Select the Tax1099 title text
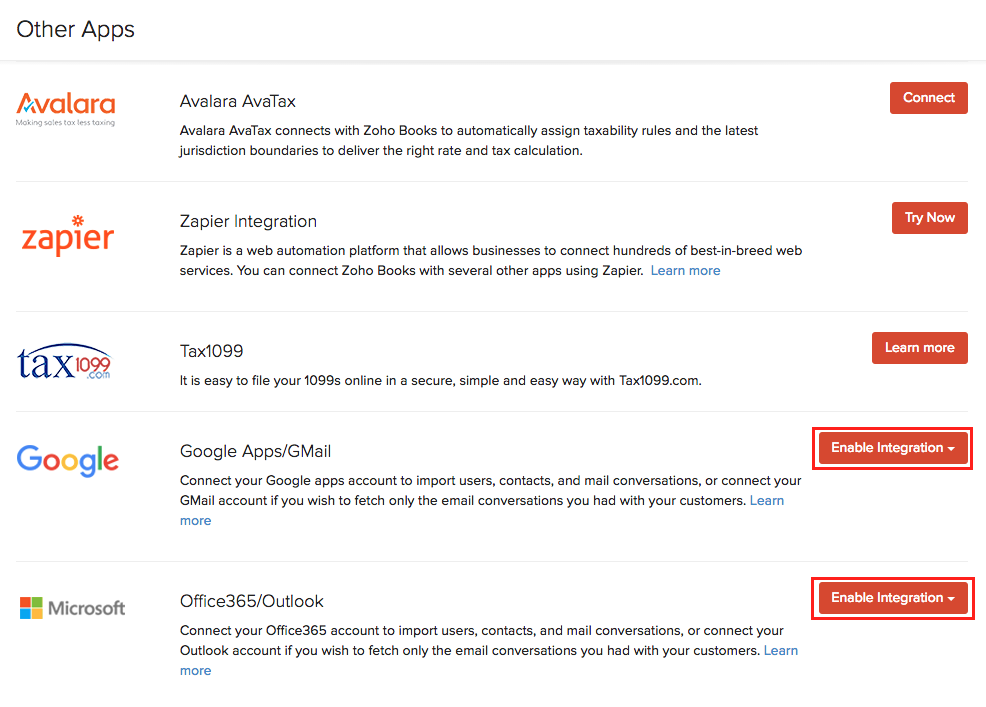This screenshot has height=707, width=986. (x=212, y=351)
